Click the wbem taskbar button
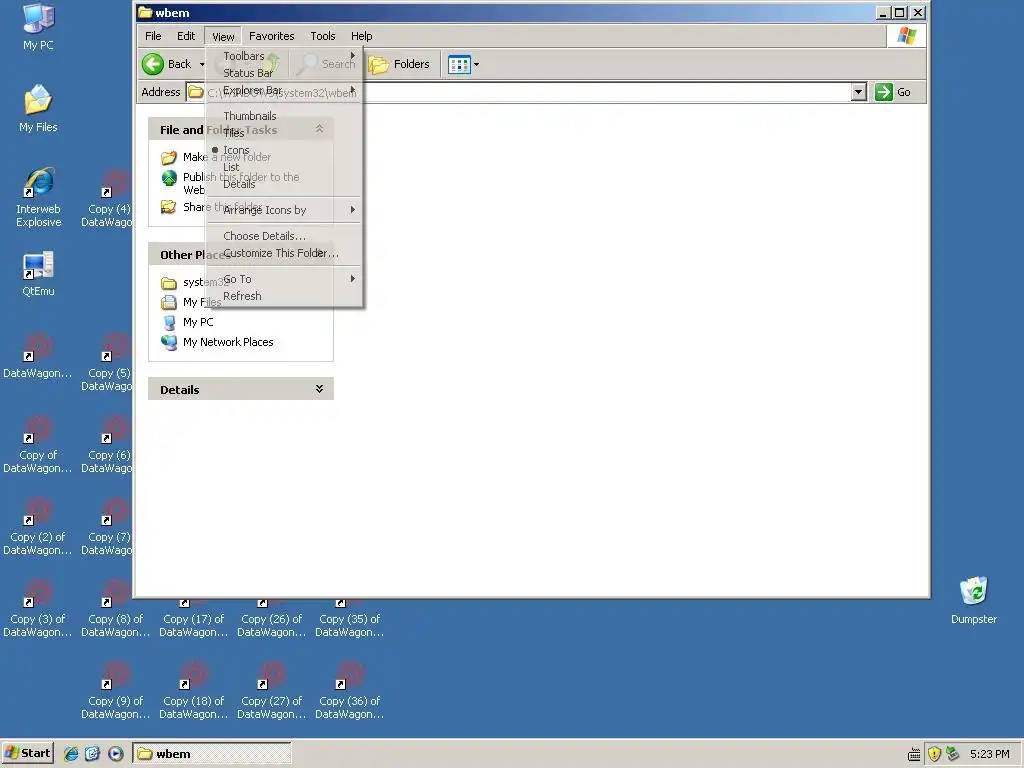This screenshot has width=1024, height=768. [212, 754]
